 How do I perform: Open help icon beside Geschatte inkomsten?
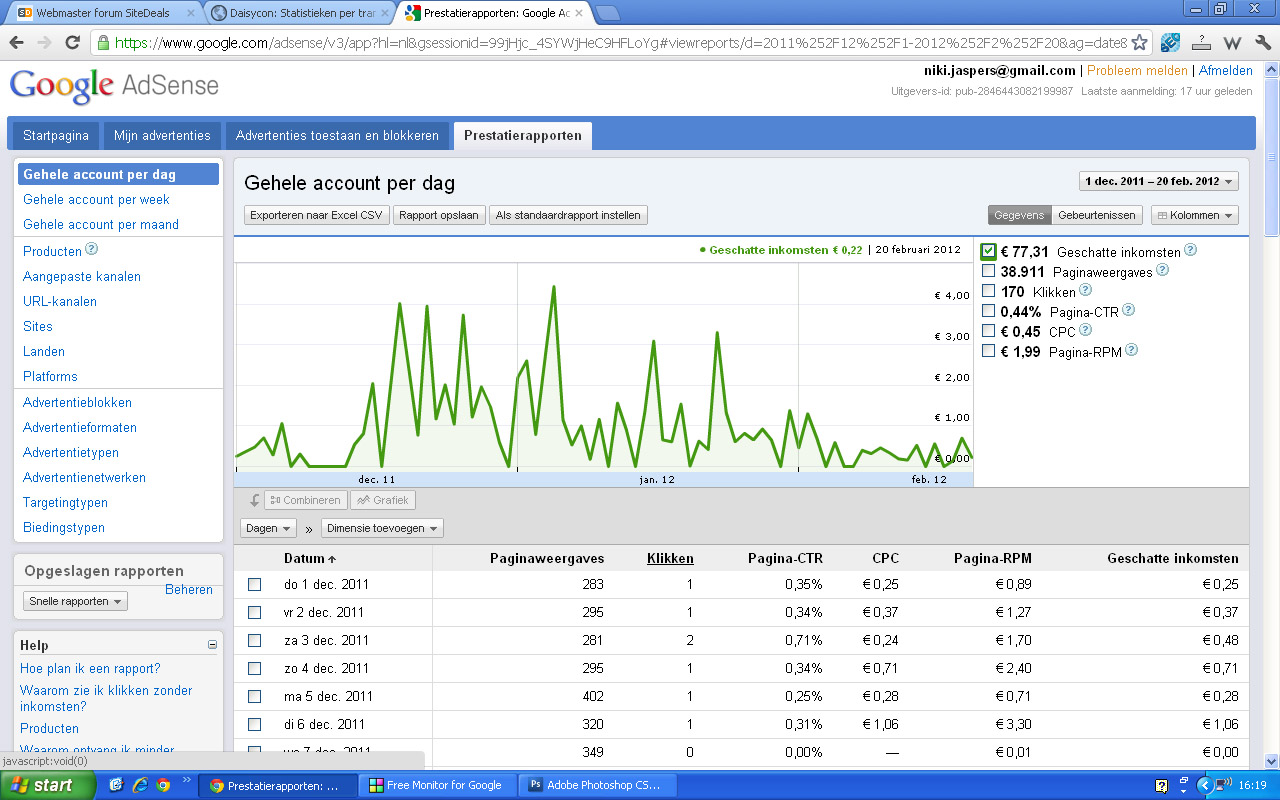(x=1191, y=251)
